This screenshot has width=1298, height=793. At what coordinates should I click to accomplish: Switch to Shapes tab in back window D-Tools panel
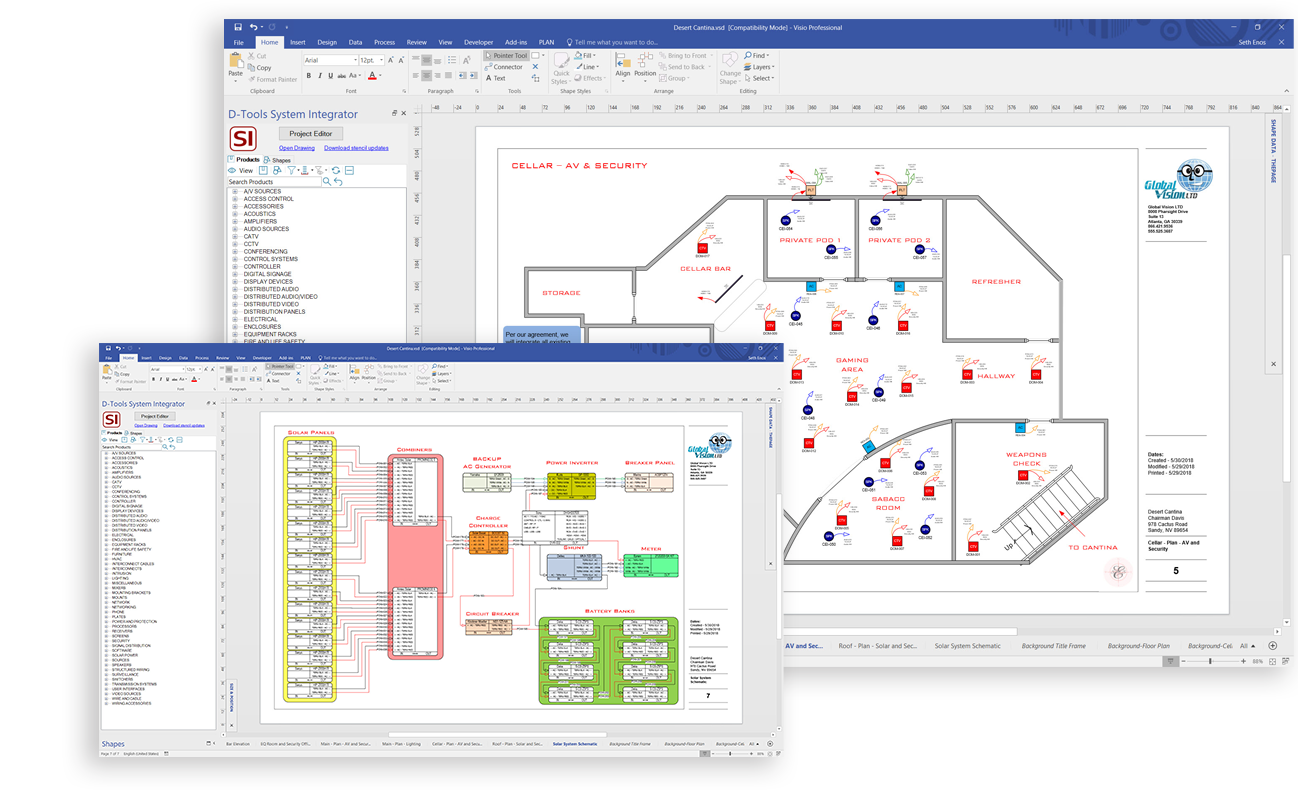pos(276,160)
